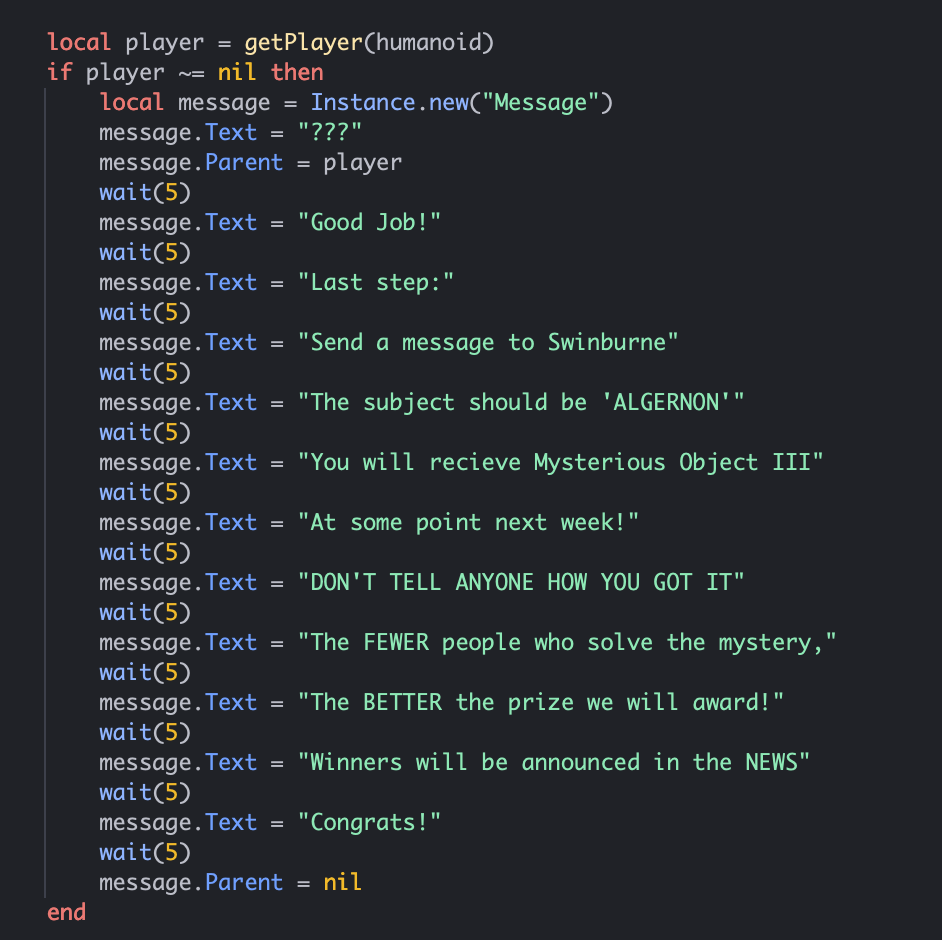Place cursor on the 'then' keyword

297,73
